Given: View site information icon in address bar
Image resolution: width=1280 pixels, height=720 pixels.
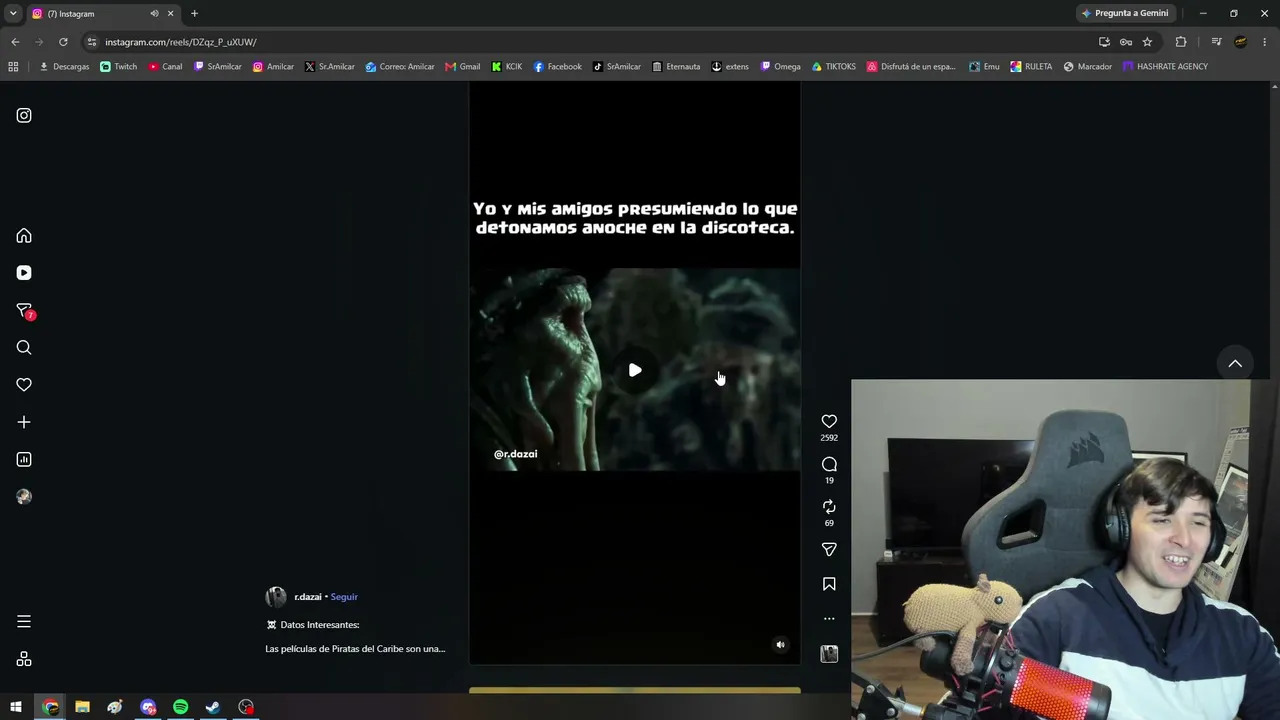Looking at the screenshot, I should pyautogui.click(x=92, y=42).
